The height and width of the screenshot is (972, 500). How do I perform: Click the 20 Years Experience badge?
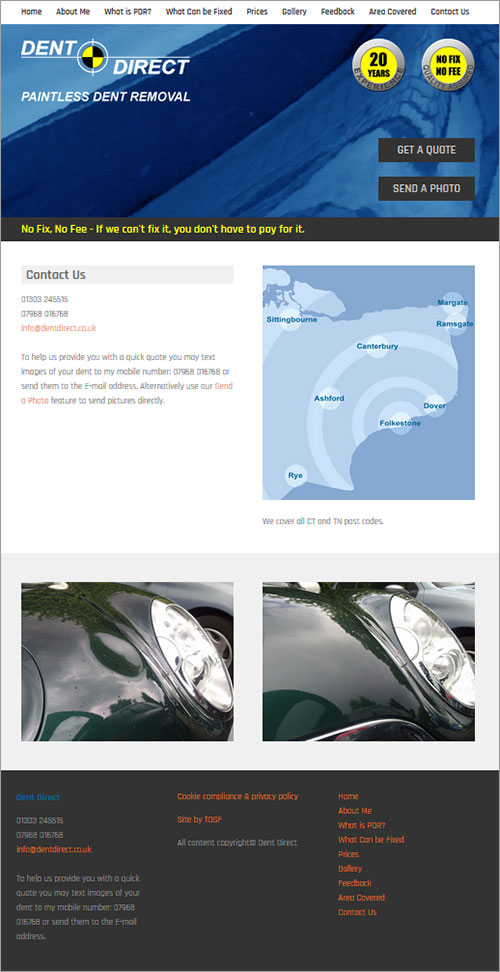tap(378, 65)
